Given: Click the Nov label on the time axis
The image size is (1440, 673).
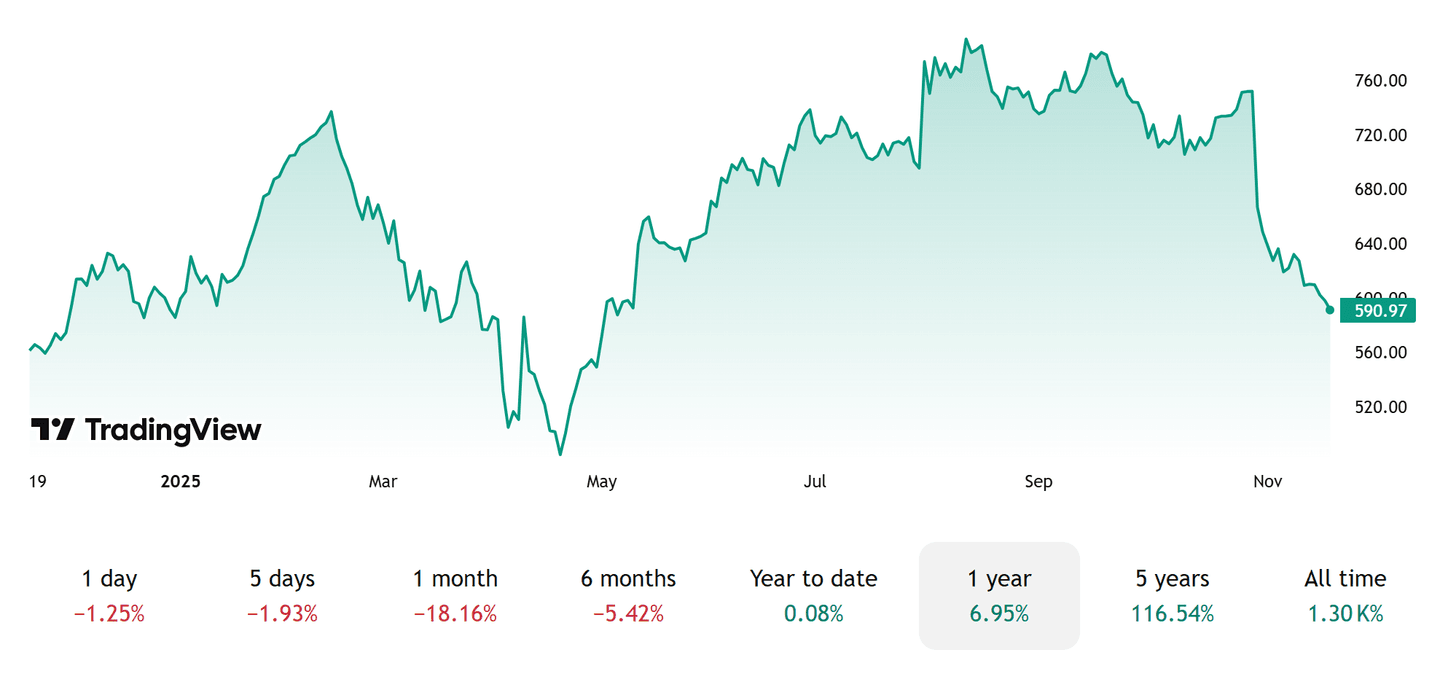Looking at the screenshot, I should coord(1267,481).
